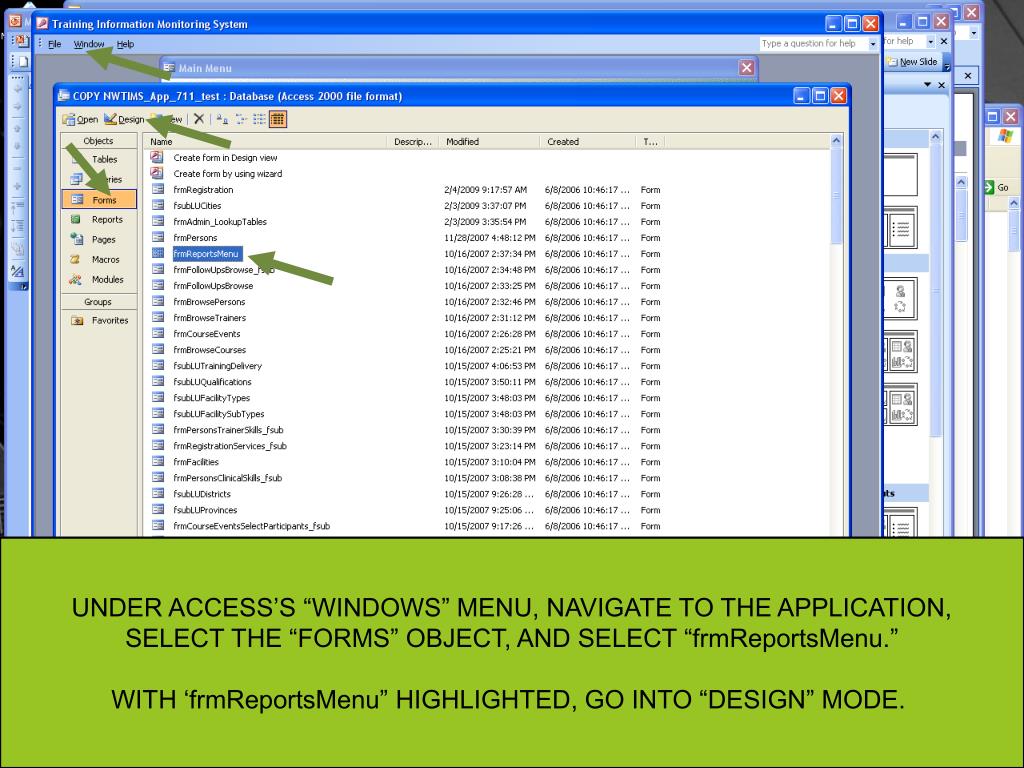Open the Window menu

pos(89,44)
